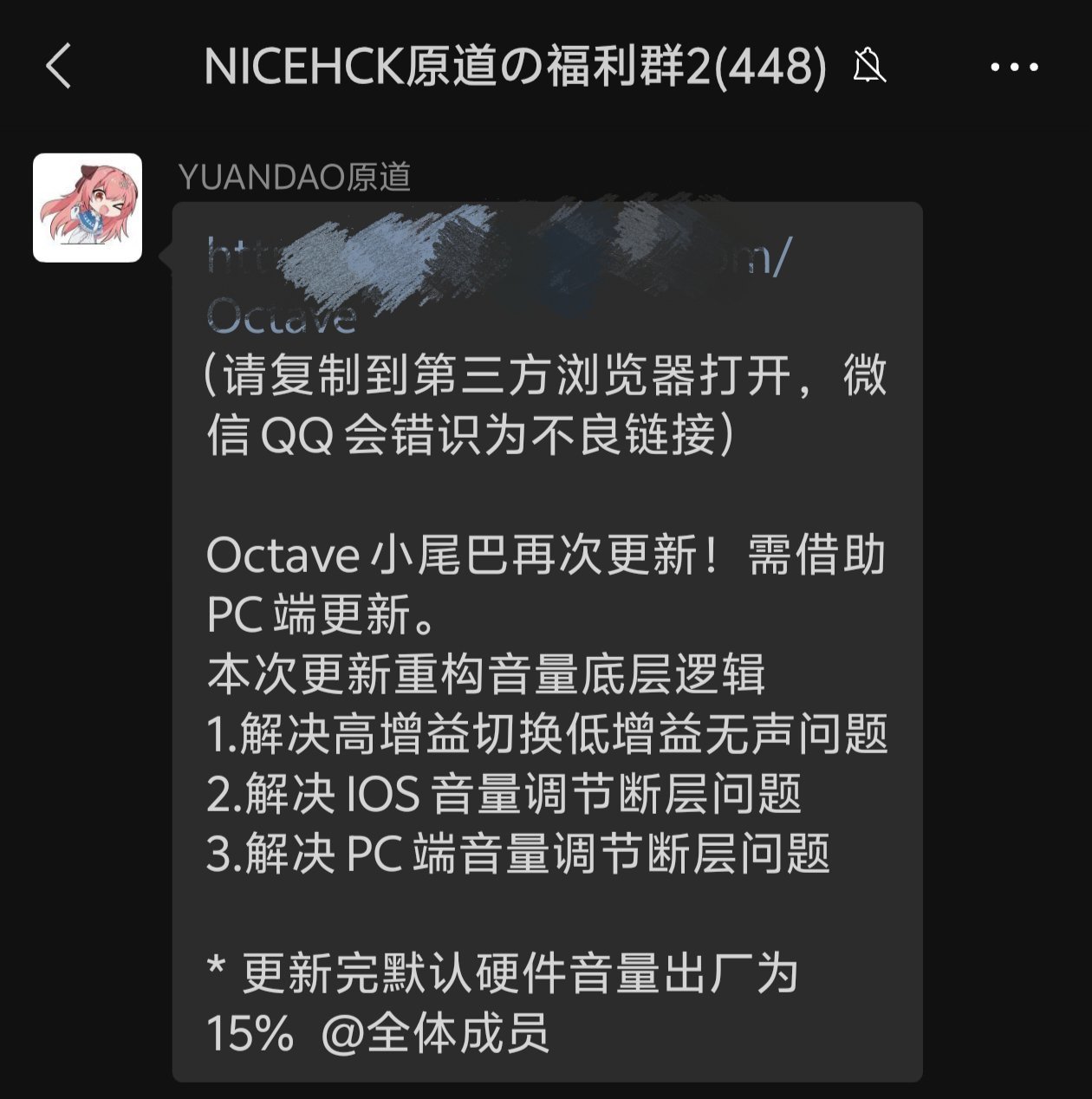Select item 3.解决 PC 端音量调节断层问题
Screen dimensions: 1092x1099
click(518, 854)
